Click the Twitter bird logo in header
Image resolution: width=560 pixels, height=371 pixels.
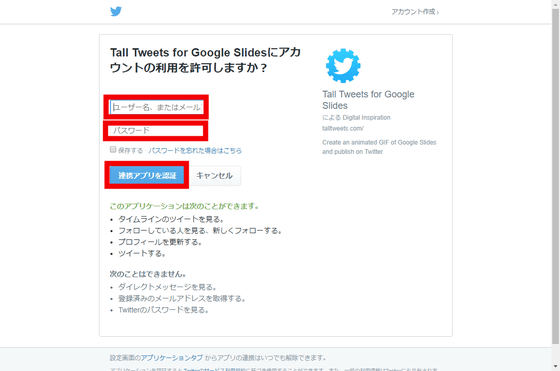coord(116,11)
